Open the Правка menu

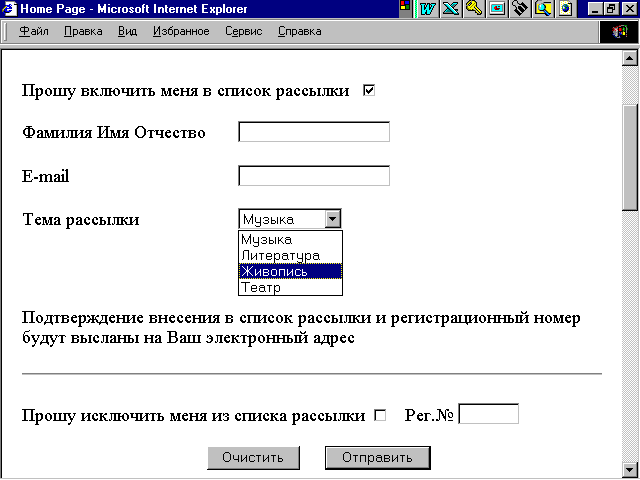coord(83,31)
